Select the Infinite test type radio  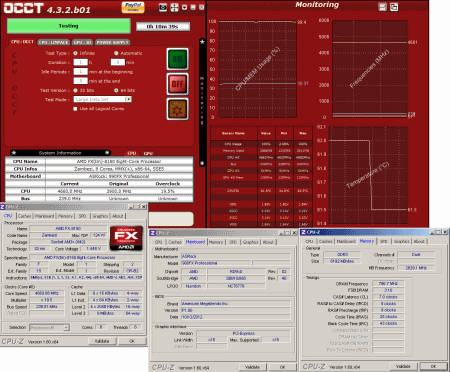(x=75, y=53)
